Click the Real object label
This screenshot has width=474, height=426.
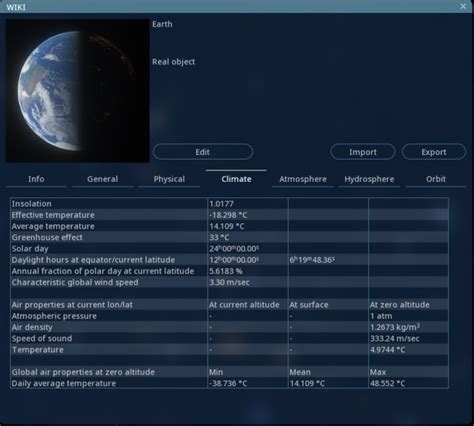pos(174,62)
